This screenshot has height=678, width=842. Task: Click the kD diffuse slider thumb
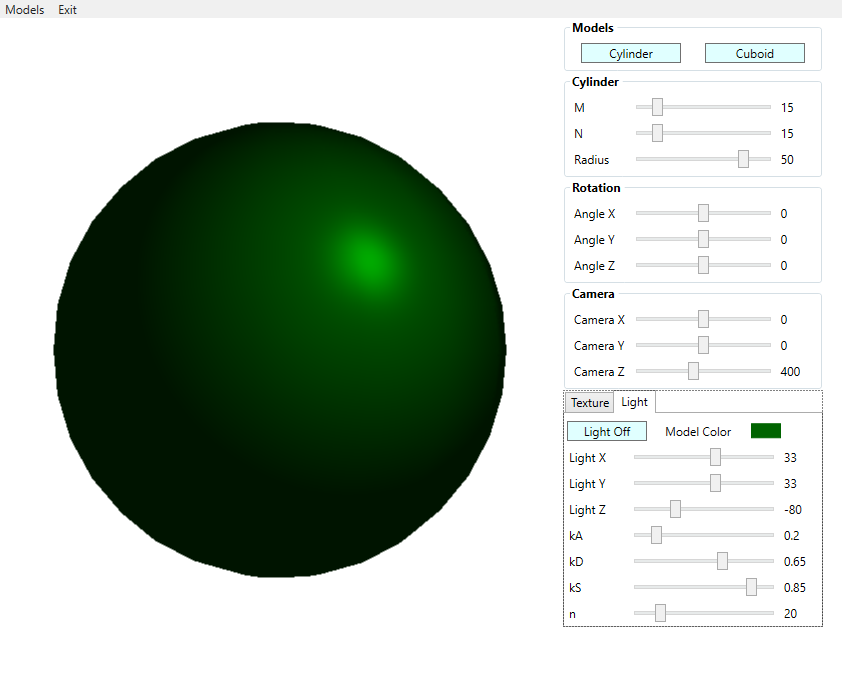tap(722, 561)
